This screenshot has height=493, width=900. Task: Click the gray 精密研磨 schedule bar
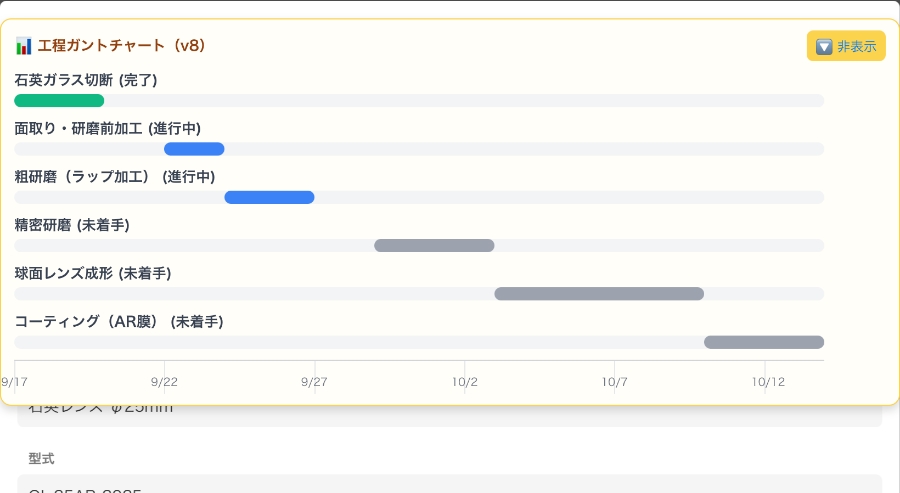point(434,246)
